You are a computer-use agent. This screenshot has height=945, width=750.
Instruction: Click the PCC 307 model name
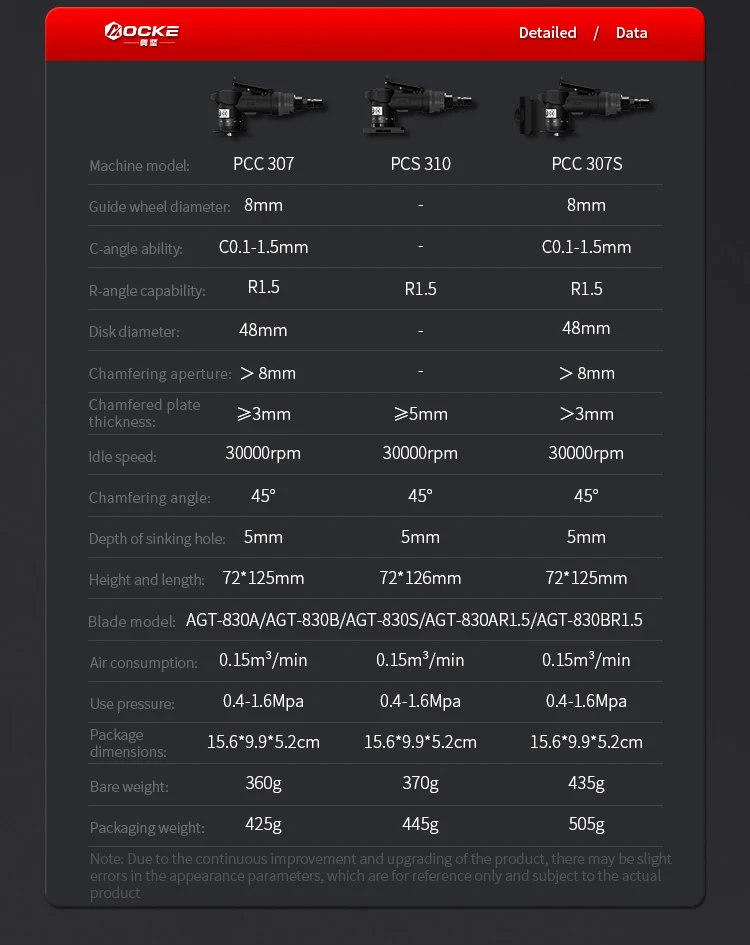coord(263,164)
